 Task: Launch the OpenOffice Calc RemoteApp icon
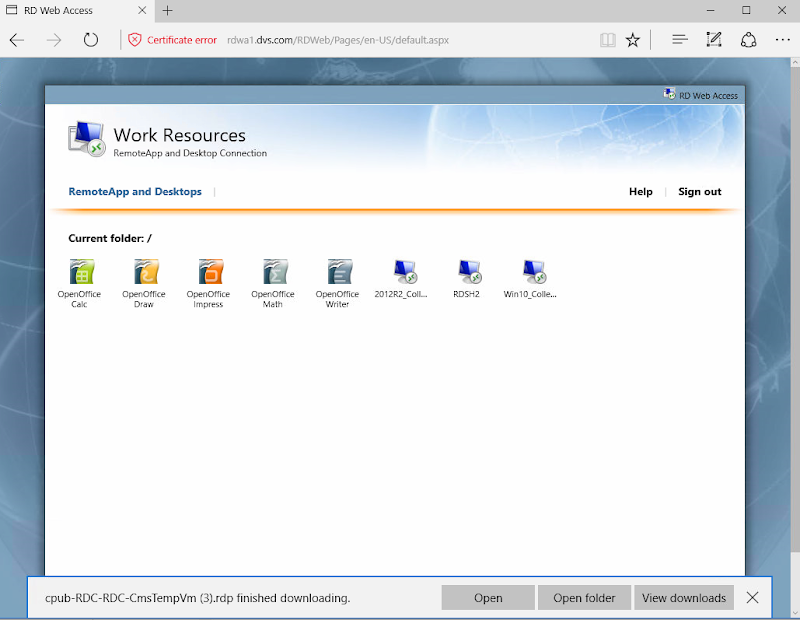click(82, 271)
